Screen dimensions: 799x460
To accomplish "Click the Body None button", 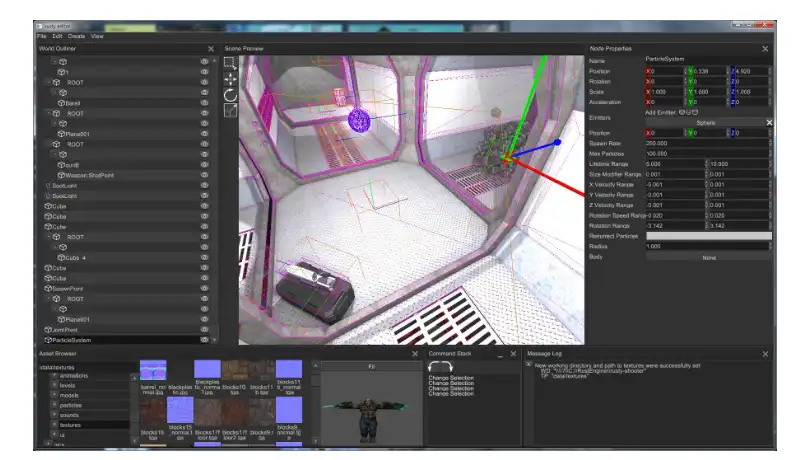I will tap(709, 258).
